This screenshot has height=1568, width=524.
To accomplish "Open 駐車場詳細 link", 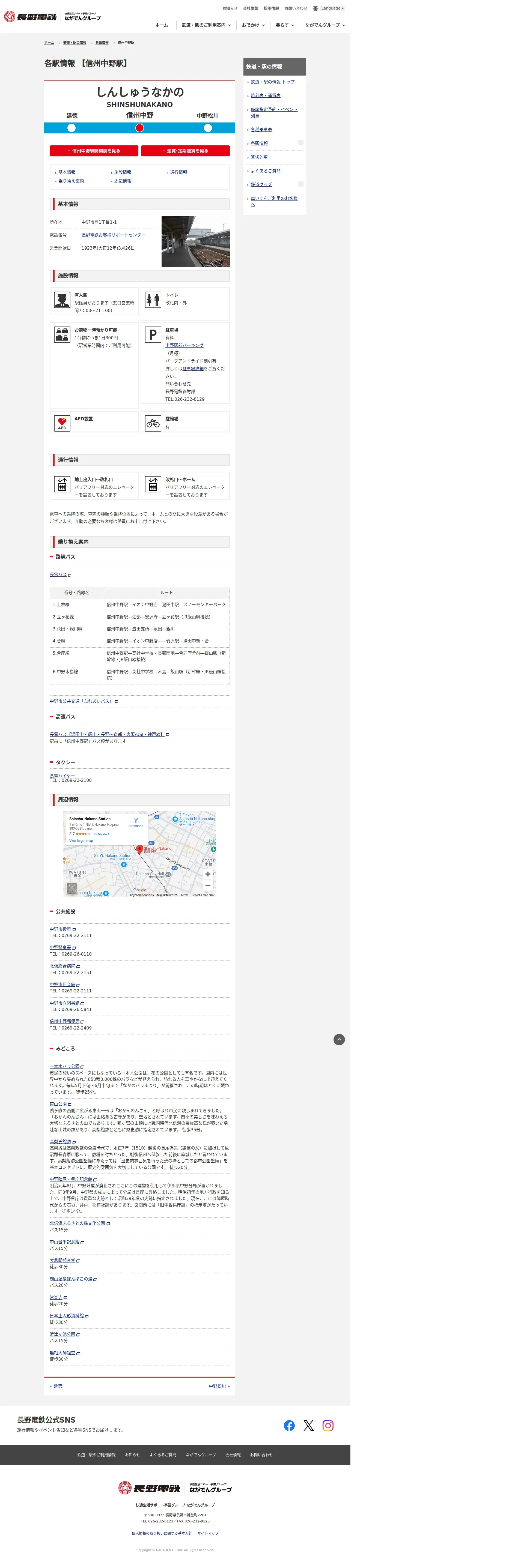I will click(193, 368).
